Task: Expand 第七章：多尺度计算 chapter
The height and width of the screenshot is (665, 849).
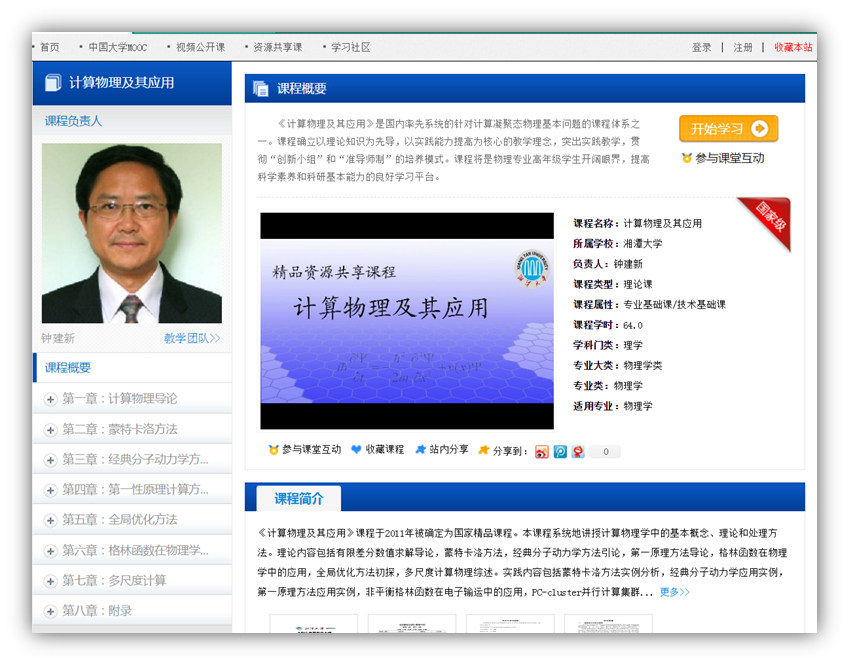Action: (51, 581)
